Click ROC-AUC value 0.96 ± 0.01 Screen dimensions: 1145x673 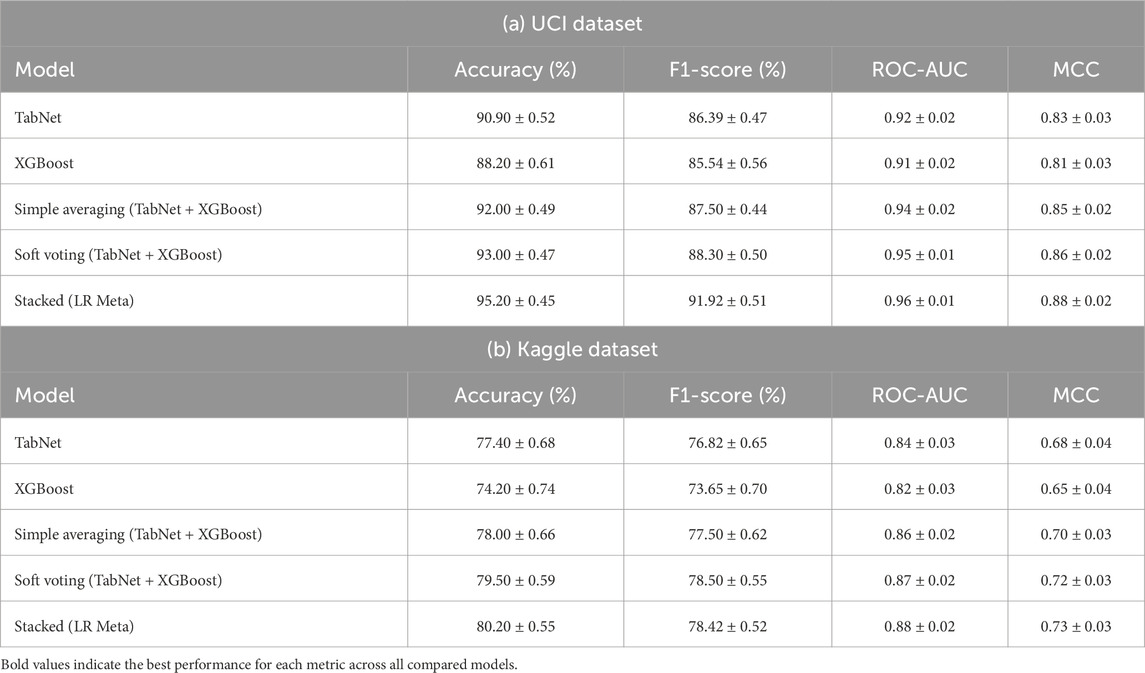click(919, 302)
